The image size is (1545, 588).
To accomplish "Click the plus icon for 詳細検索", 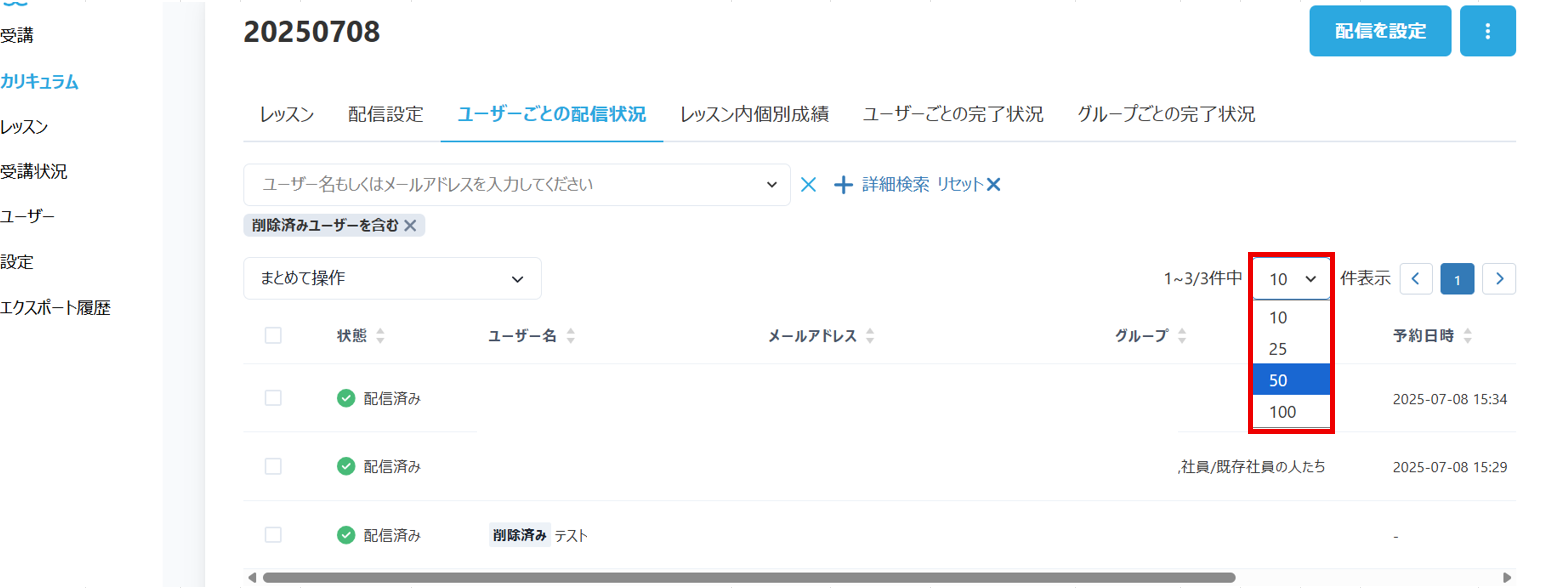I will click(x=844, y=185).
